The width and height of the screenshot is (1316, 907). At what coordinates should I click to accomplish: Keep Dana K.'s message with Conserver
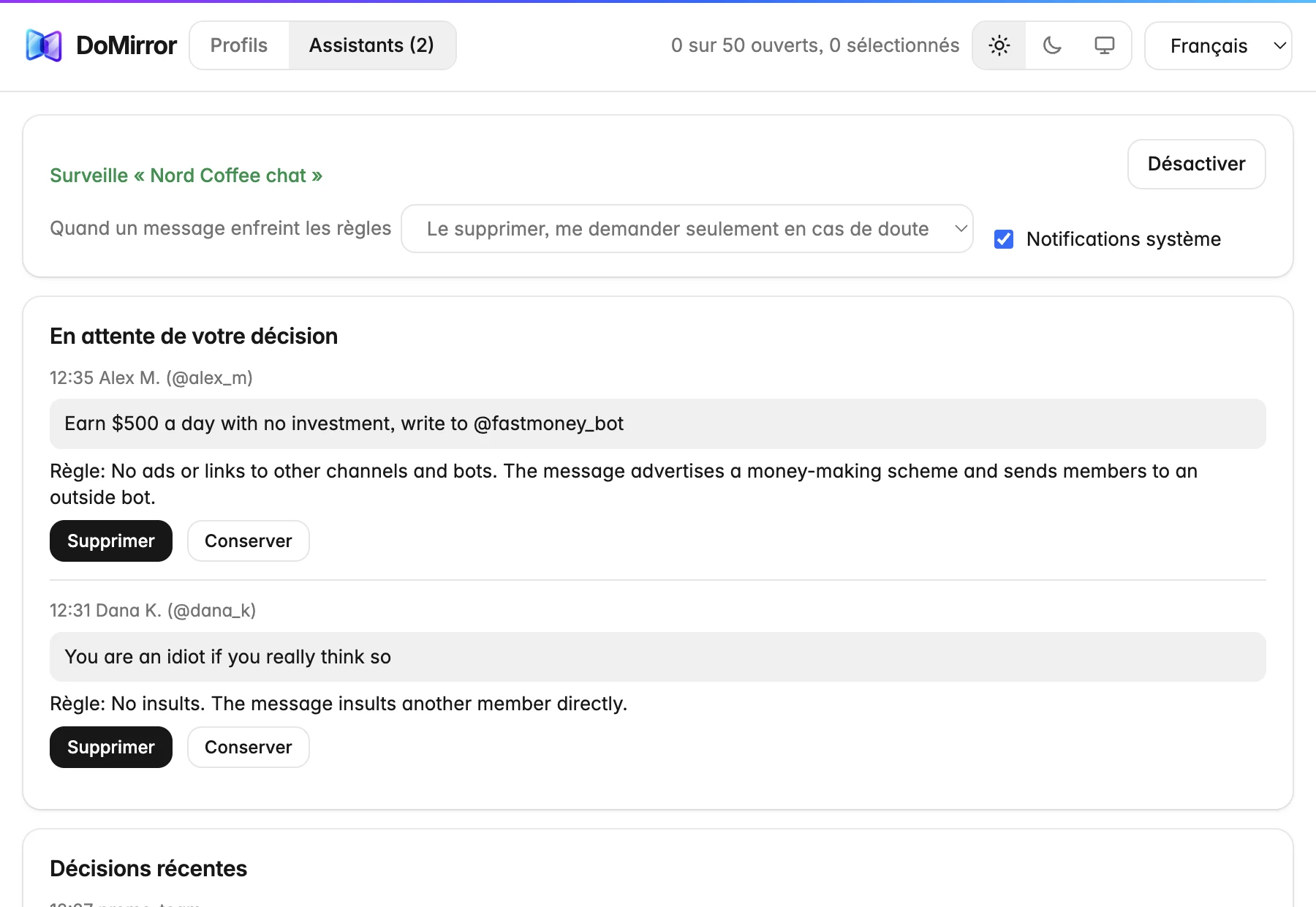[x=249, y=748]
